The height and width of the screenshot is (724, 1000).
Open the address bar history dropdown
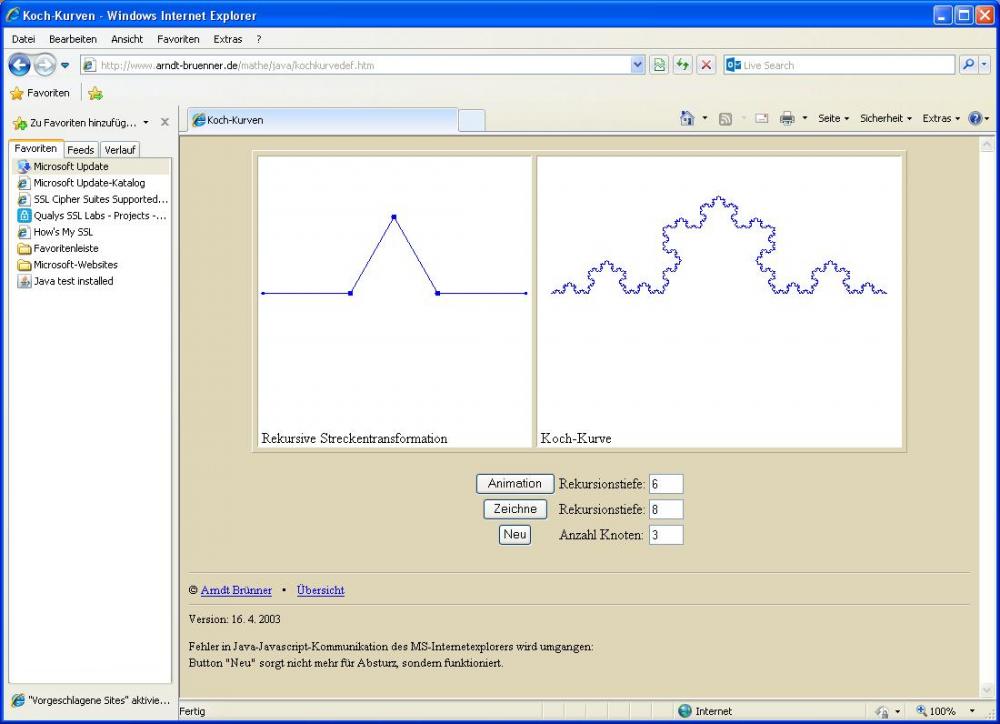(638, 65)
